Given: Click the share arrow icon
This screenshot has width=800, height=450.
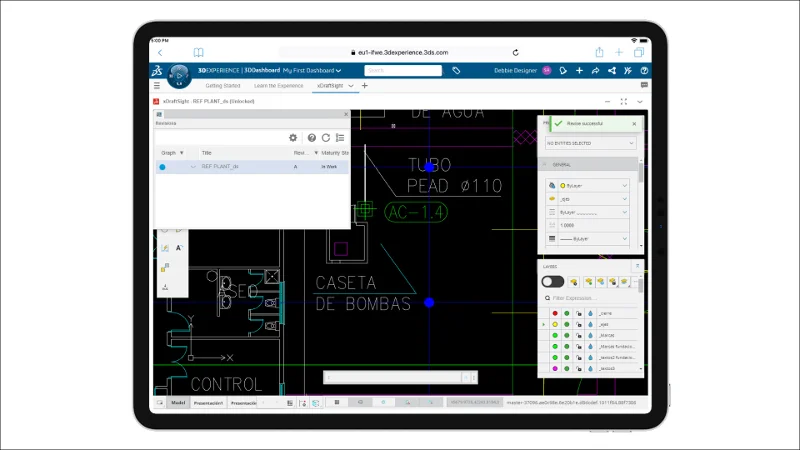Looking at the screenshot, I should coord(595,70).
